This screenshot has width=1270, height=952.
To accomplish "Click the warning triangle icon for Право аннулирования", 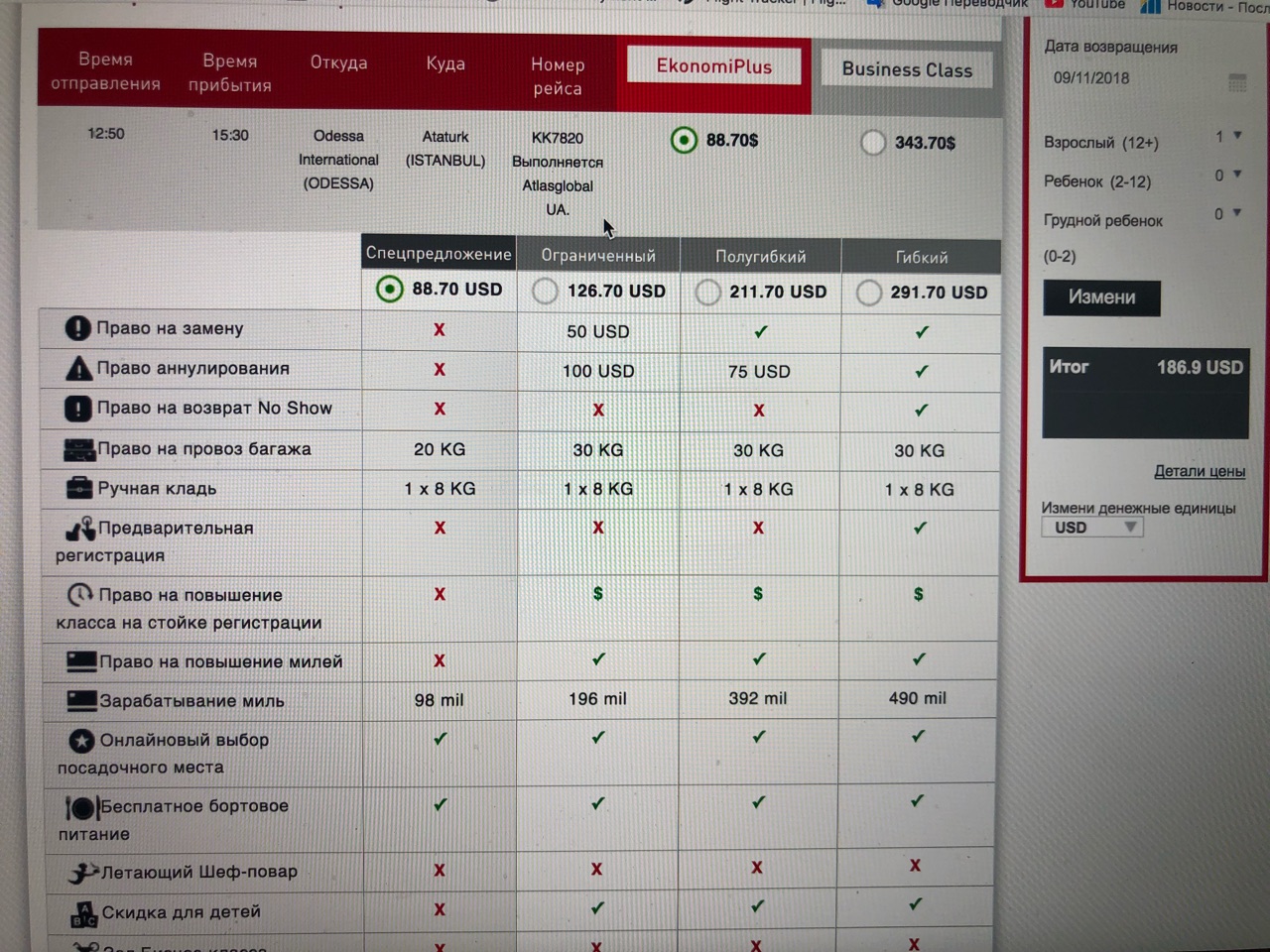I will coord(78,369).
